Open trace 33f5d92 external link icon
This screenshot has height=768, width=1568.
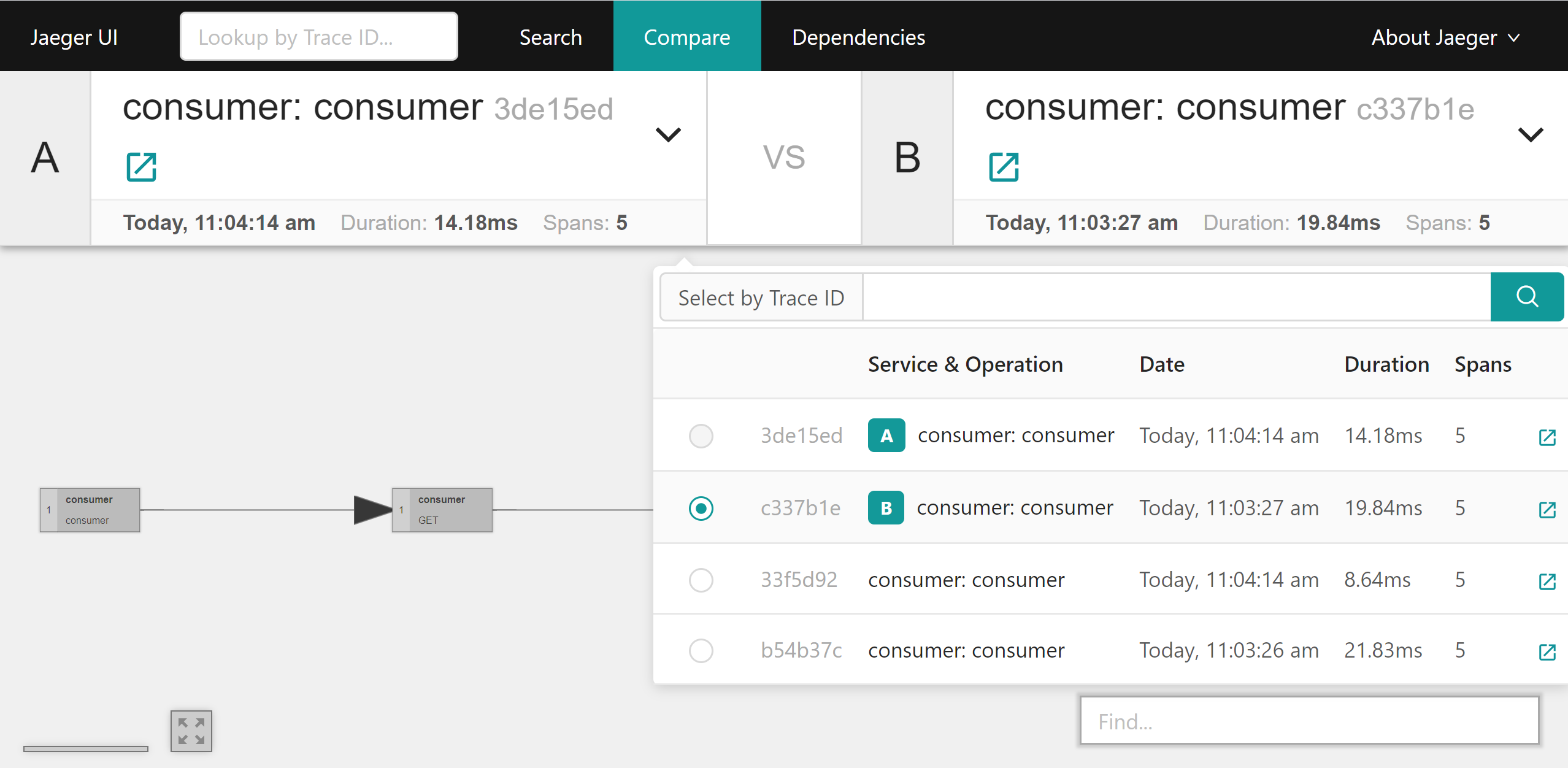tap(1547, 581)
